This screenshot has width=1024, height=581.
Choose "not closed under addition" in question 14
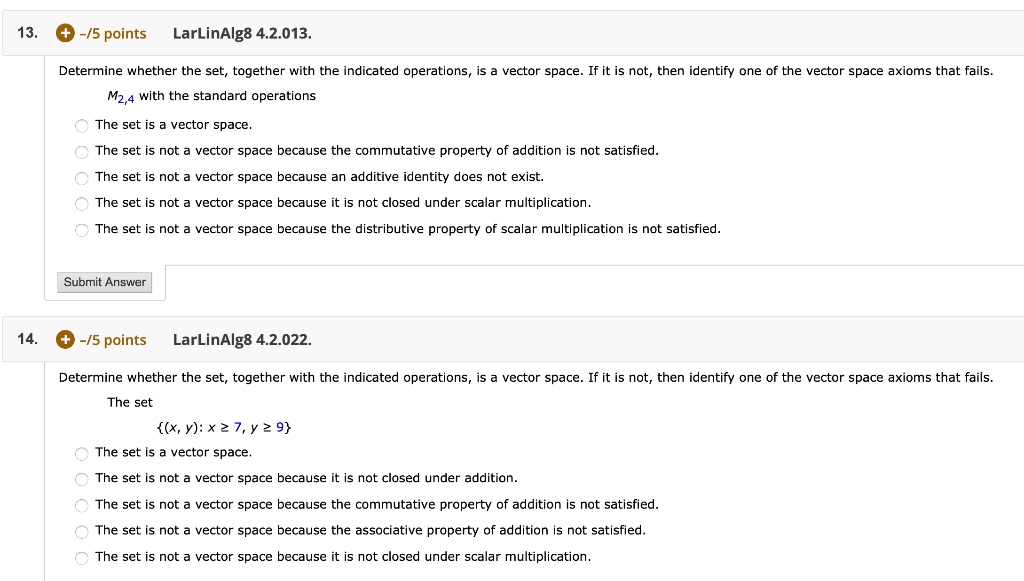point(81,479)
